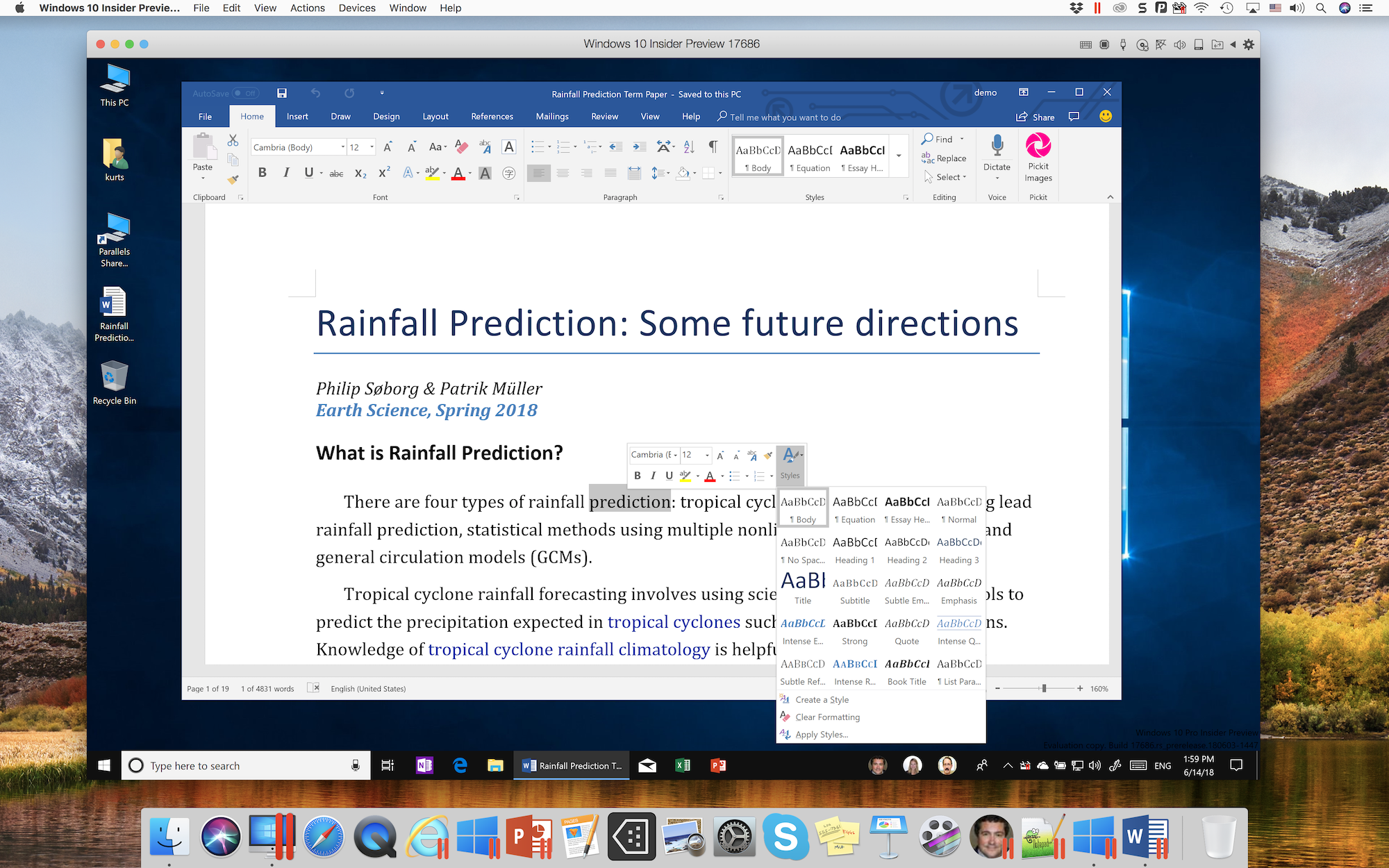
Task: Choose Clear Formatting from styles menu
Action: (x=827, y=717)
